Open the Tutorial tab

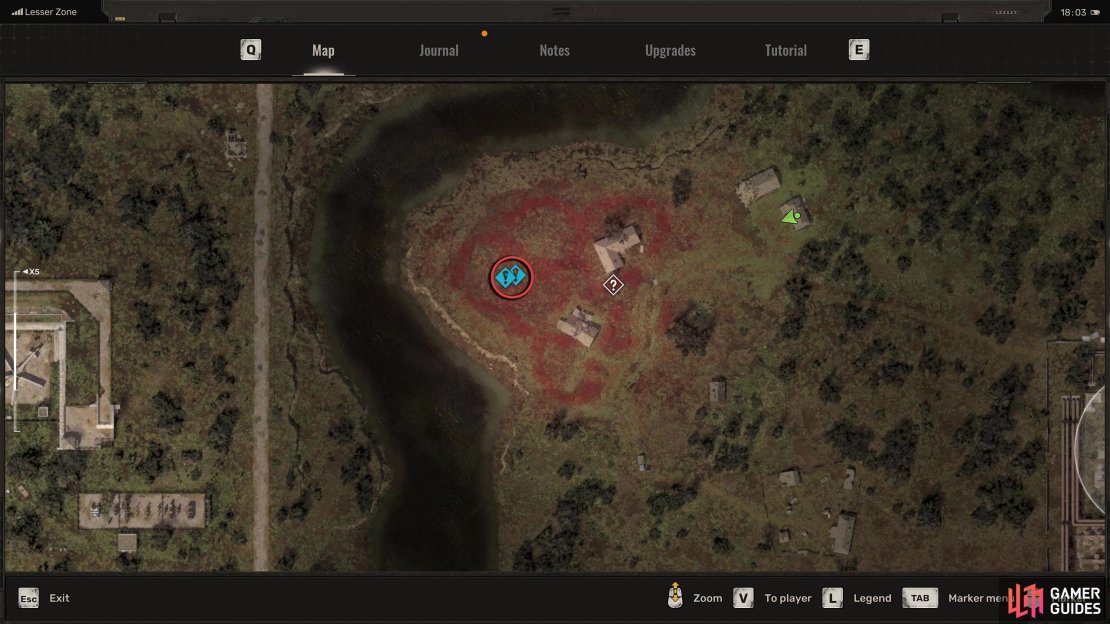click(786, 50)
